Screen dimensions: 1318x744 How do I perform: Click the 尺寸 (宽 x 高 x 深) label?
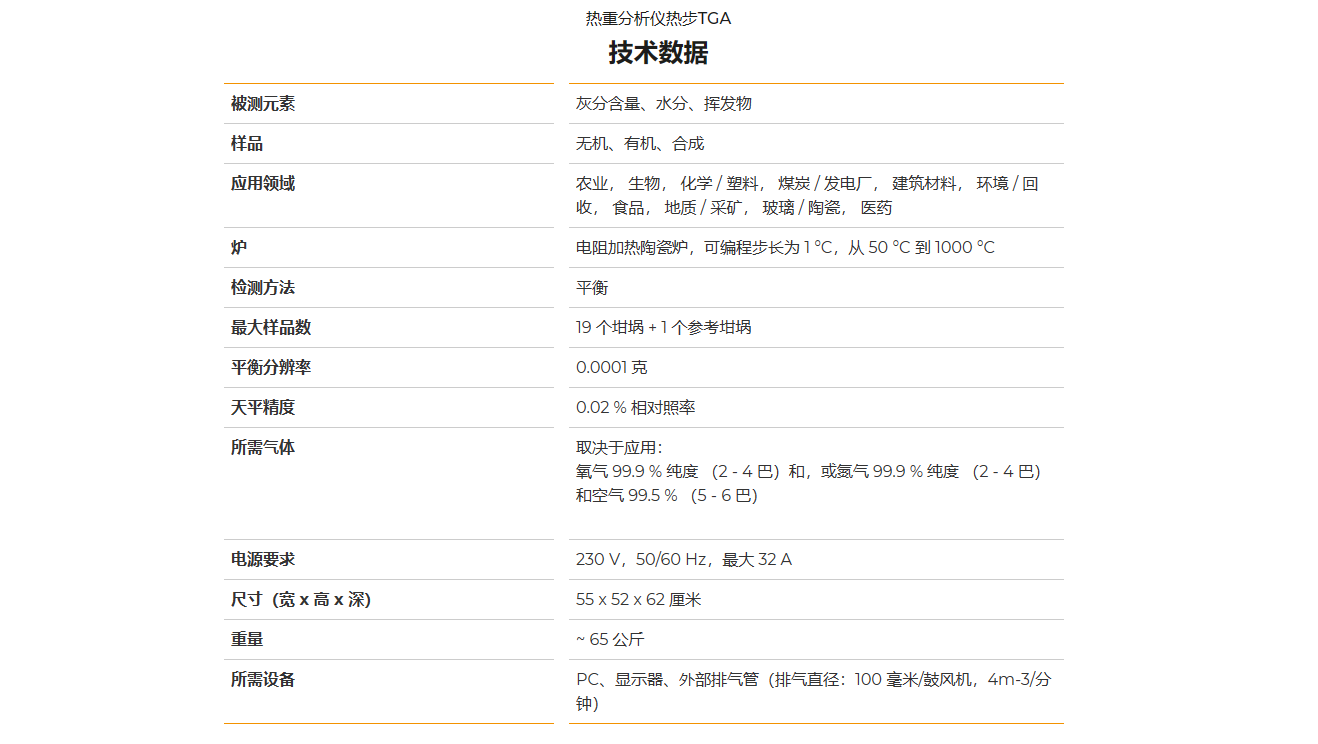coord(301,600)
